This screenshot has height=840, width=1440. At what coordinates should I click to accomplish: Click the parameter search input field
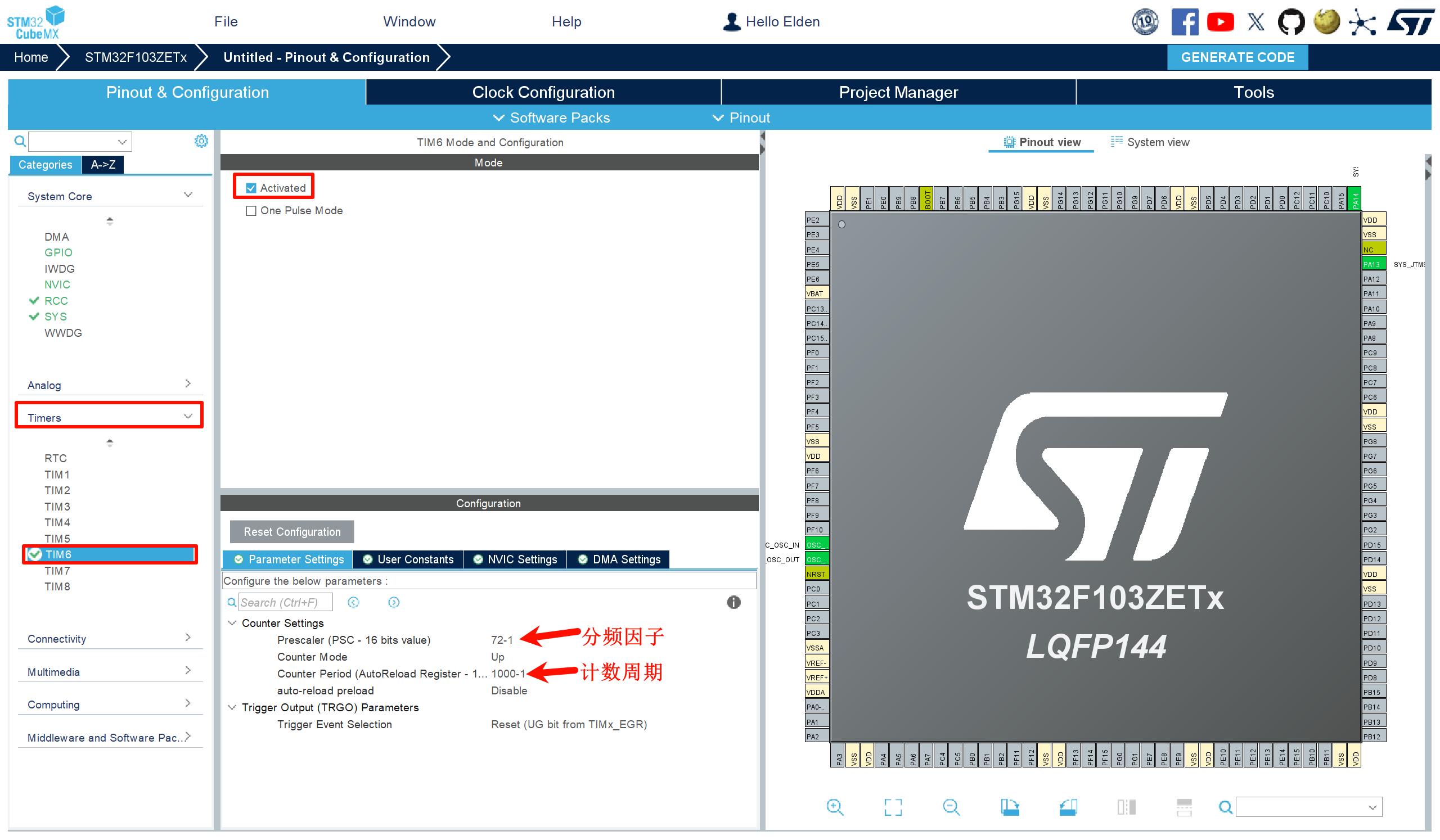285,602
